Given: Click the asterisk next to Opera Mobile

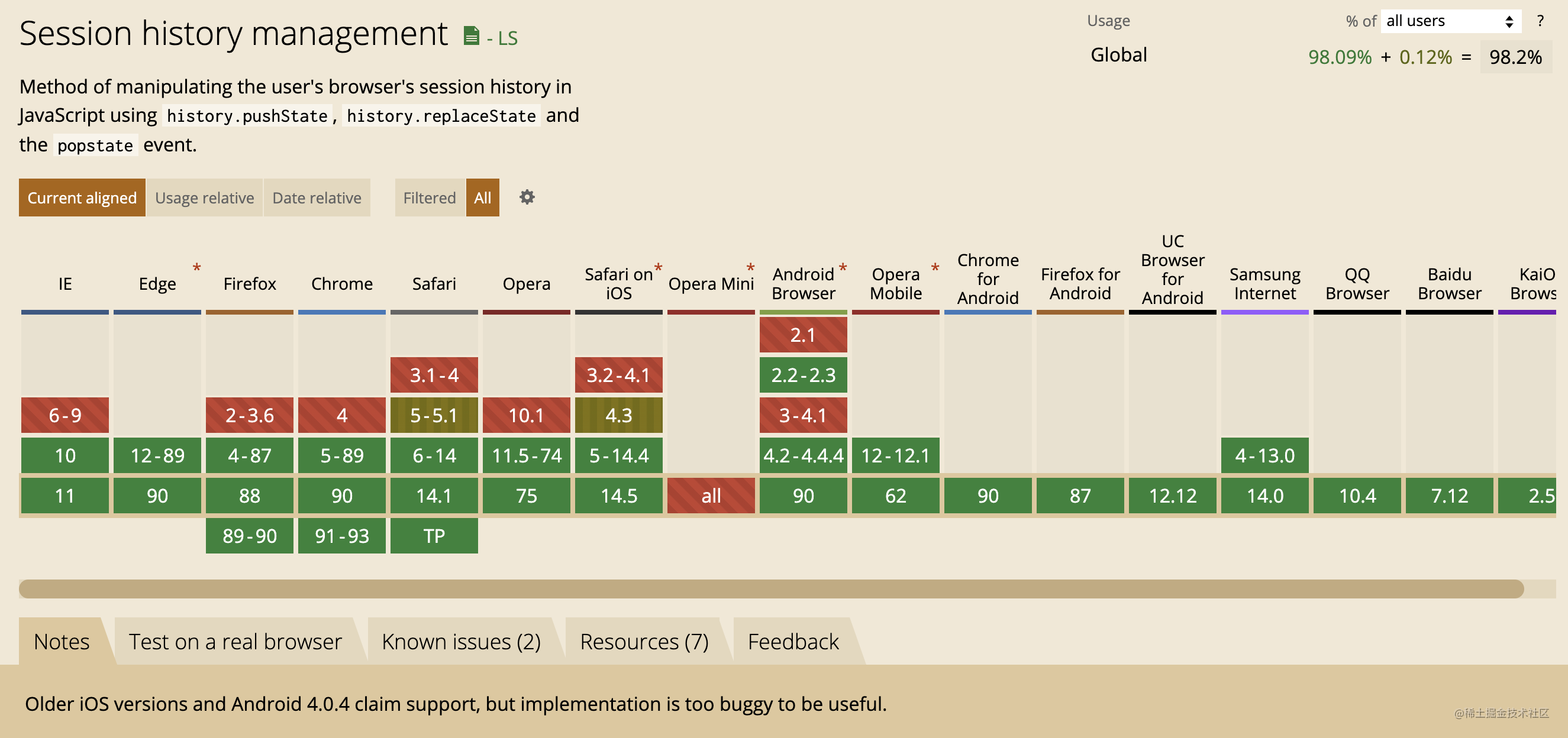Looking at the screenshot, I should (934, 268).
